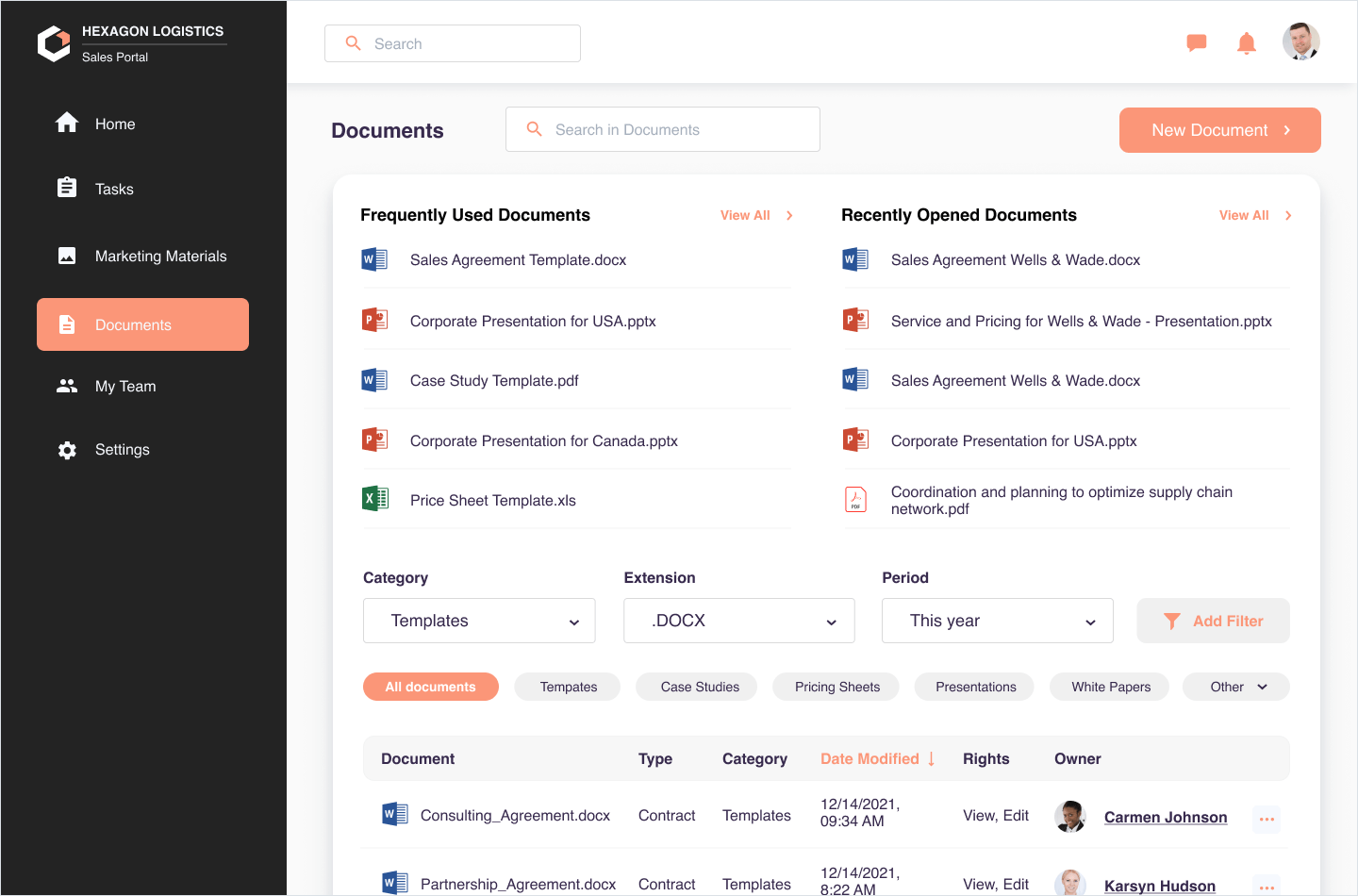
Task: Click the PDF icon for supply chain document
Action: point(855,499)
